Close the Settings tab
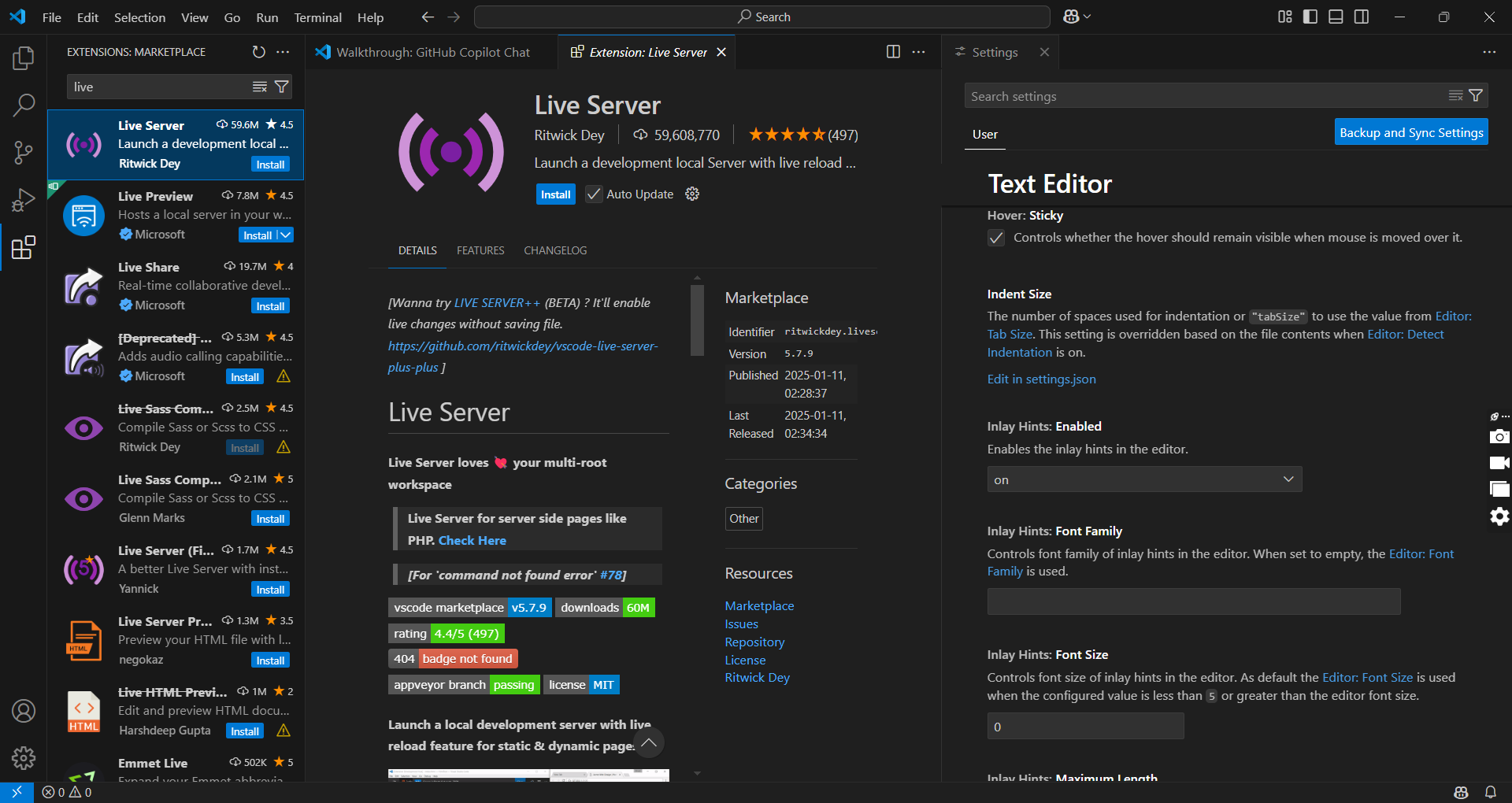Screen dimensions: 1512x803 [x=1044, y=52]
